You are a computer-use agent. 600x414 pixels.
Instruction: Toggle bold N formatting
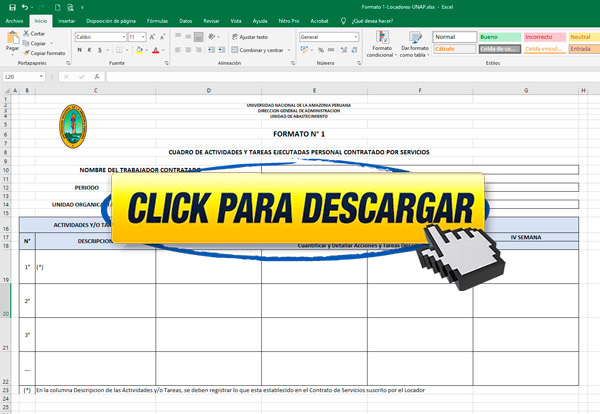78,49
